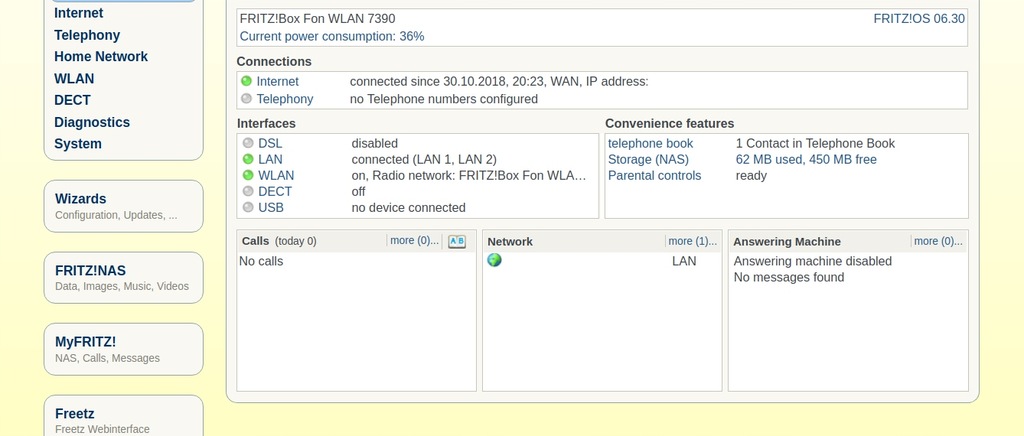Open the WLAN sidebar menu

(x=74, y=79)
